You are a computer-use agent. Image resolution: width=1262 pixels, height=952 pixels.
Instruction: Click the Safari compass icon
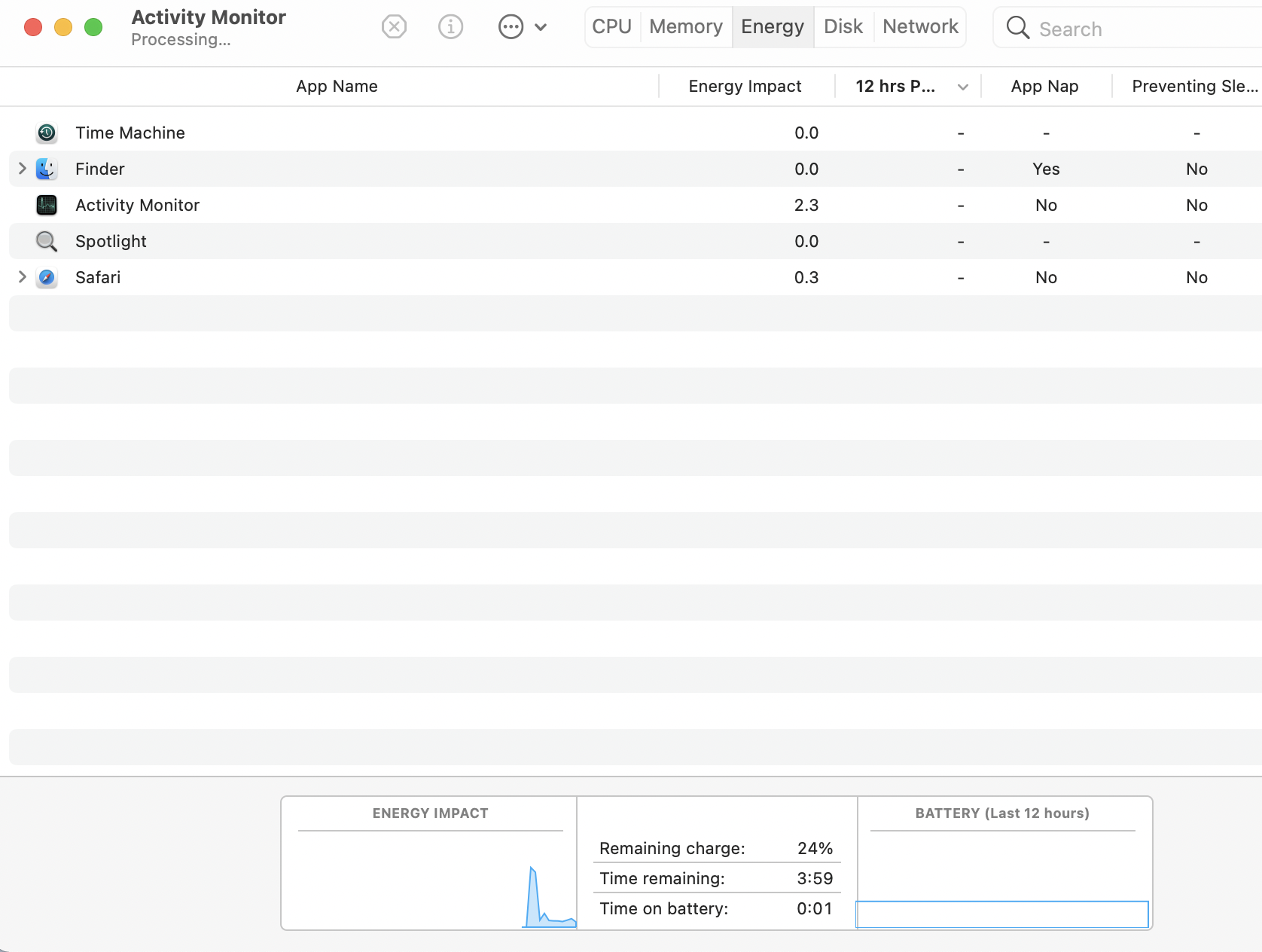click(47, 278)
